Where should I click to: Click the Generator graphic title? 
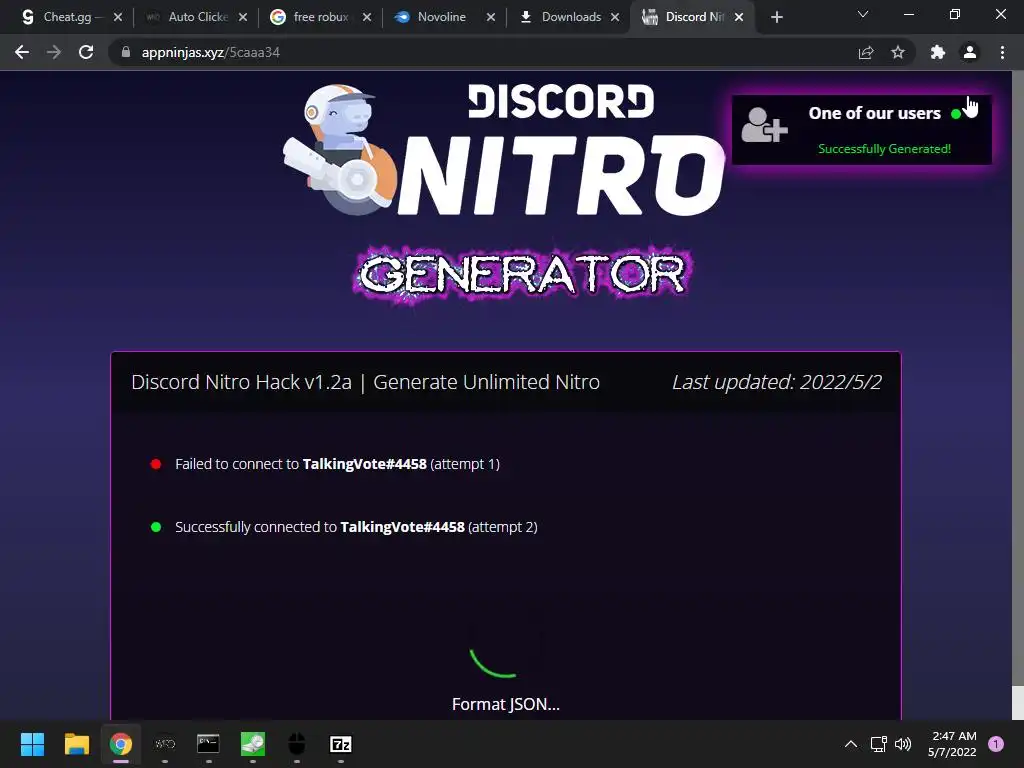point(522,274)
